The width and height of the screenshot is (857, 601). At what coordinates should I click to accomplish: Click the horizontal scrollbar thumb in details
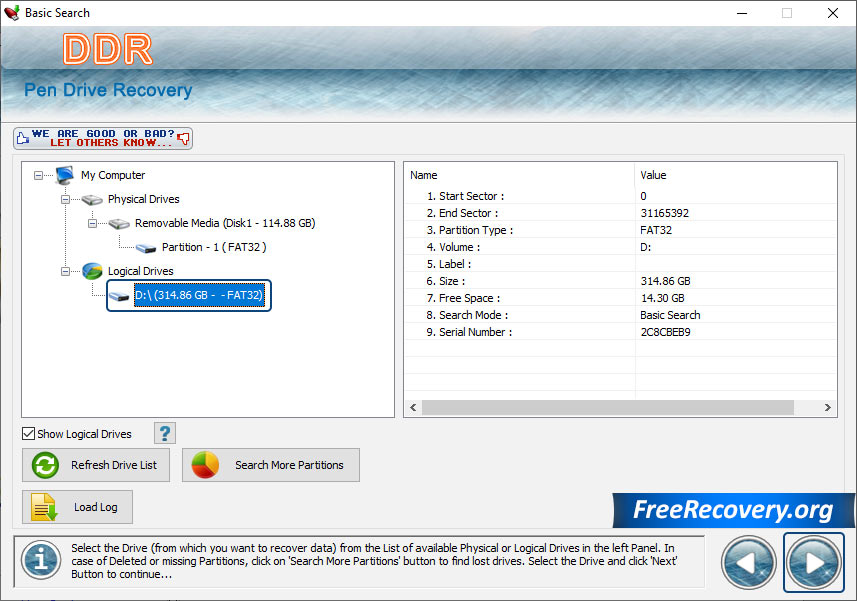(607, 408)
